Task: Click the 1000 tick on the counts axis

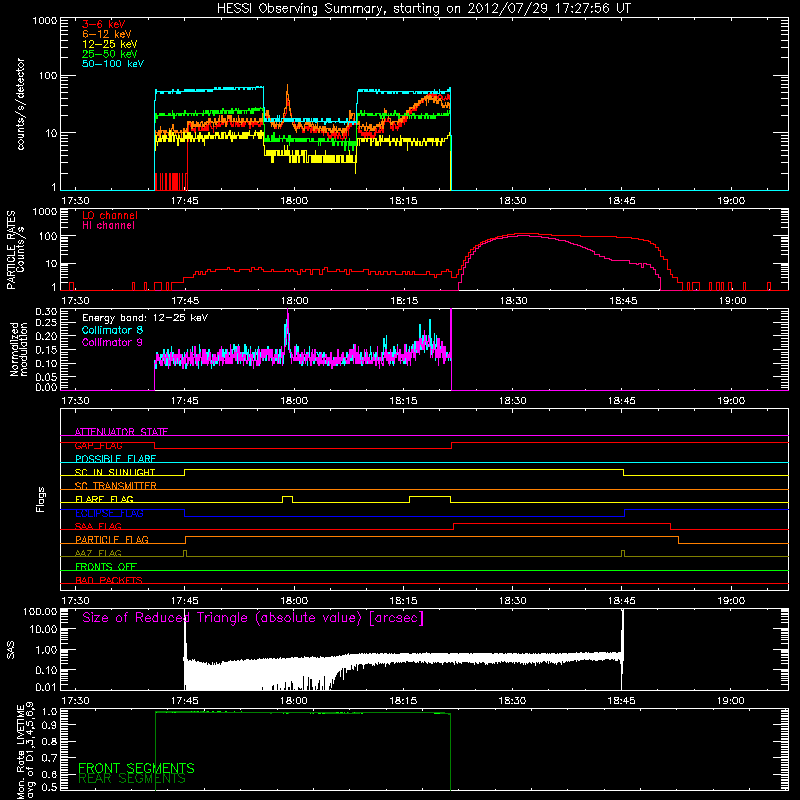Action: [x=44, y=21]
